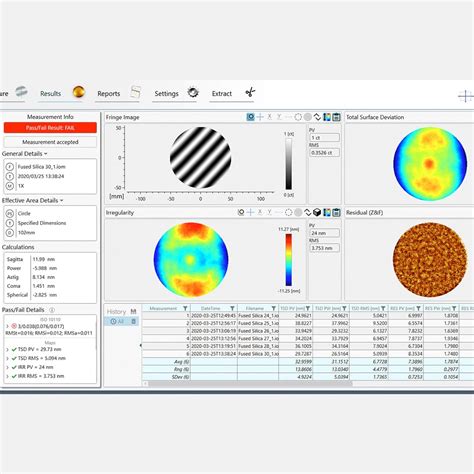Screen dimensions: 474x474
Task: Click the Total Surface Deviation map
Action: pyautogui.click(x=430, y=164)
